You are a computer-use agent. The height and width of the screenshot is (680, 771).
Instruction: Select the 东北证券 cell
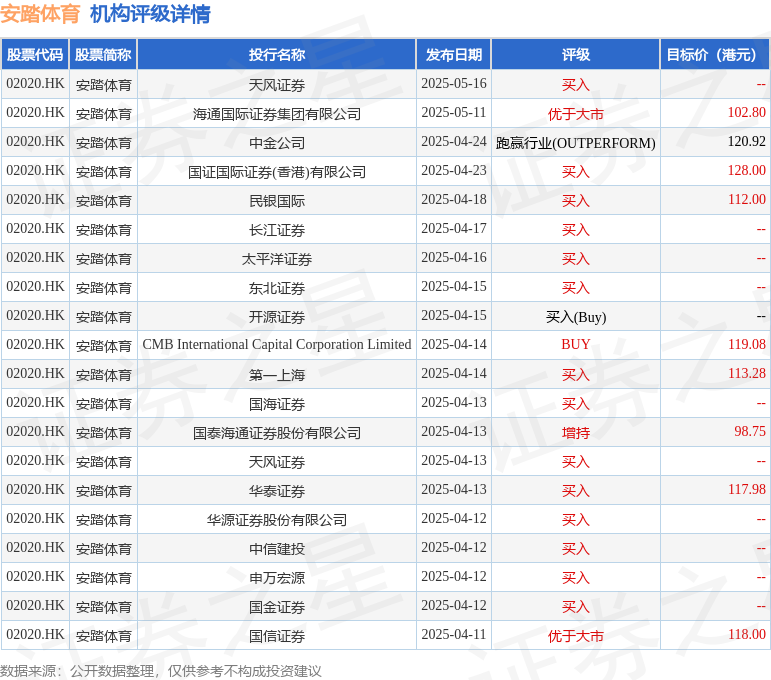(x=277, y=288)
